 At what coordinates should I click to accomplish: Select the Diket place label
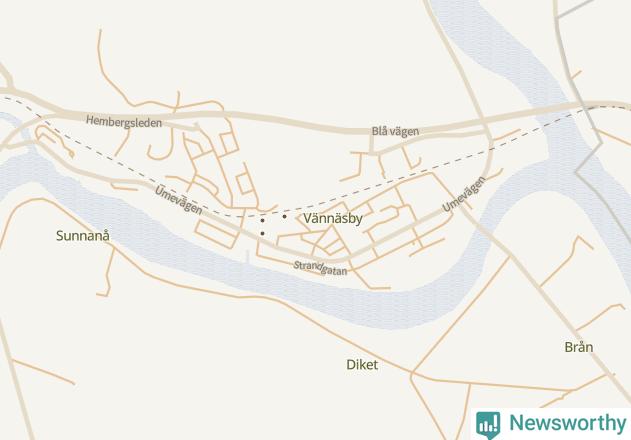pos(362,365)
